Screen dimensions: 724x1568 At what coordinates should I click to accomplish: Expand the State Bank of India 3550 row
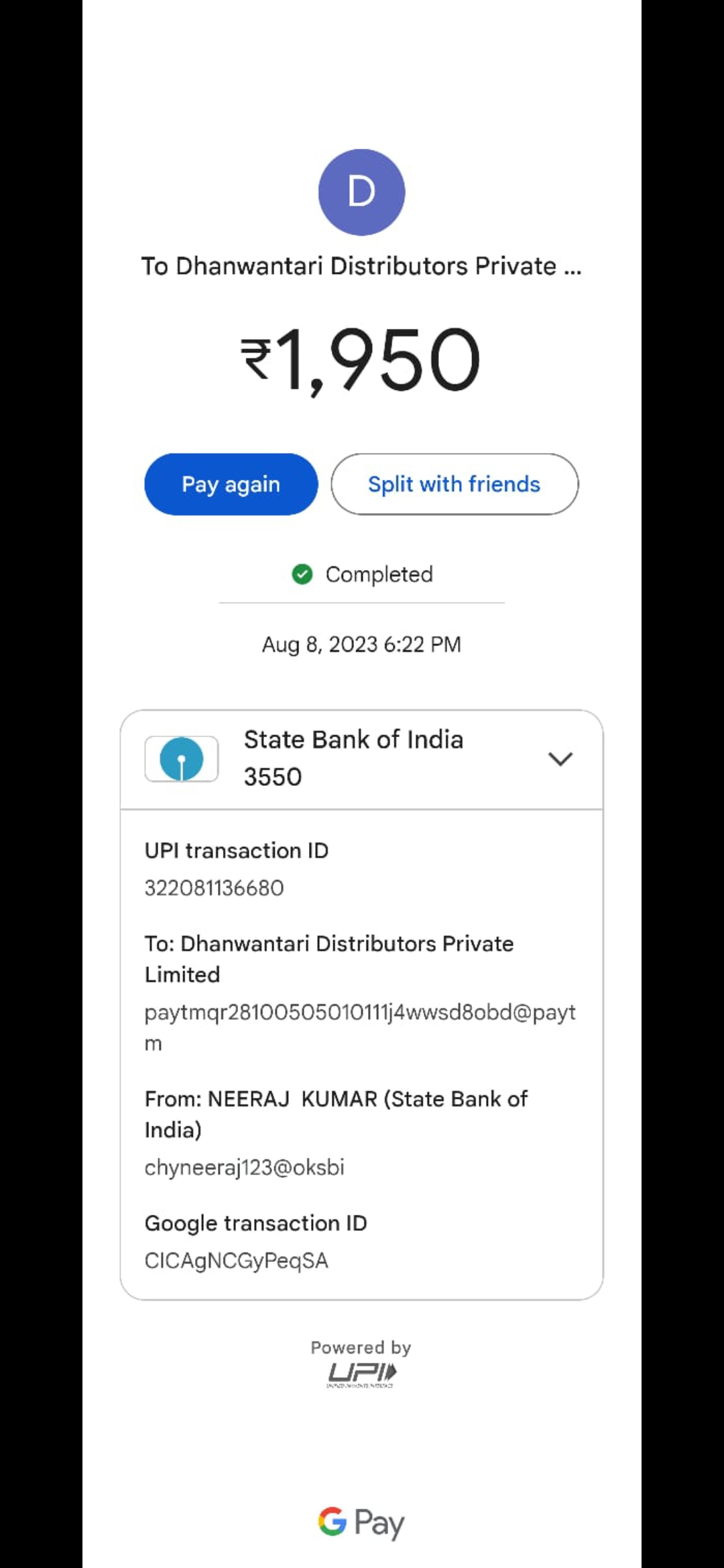point(361,759)
